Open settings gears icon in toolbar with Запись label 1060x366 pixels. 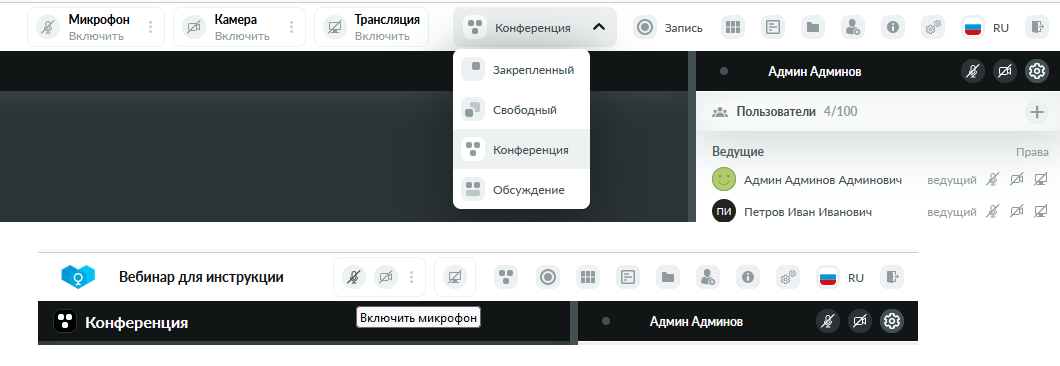932,28
